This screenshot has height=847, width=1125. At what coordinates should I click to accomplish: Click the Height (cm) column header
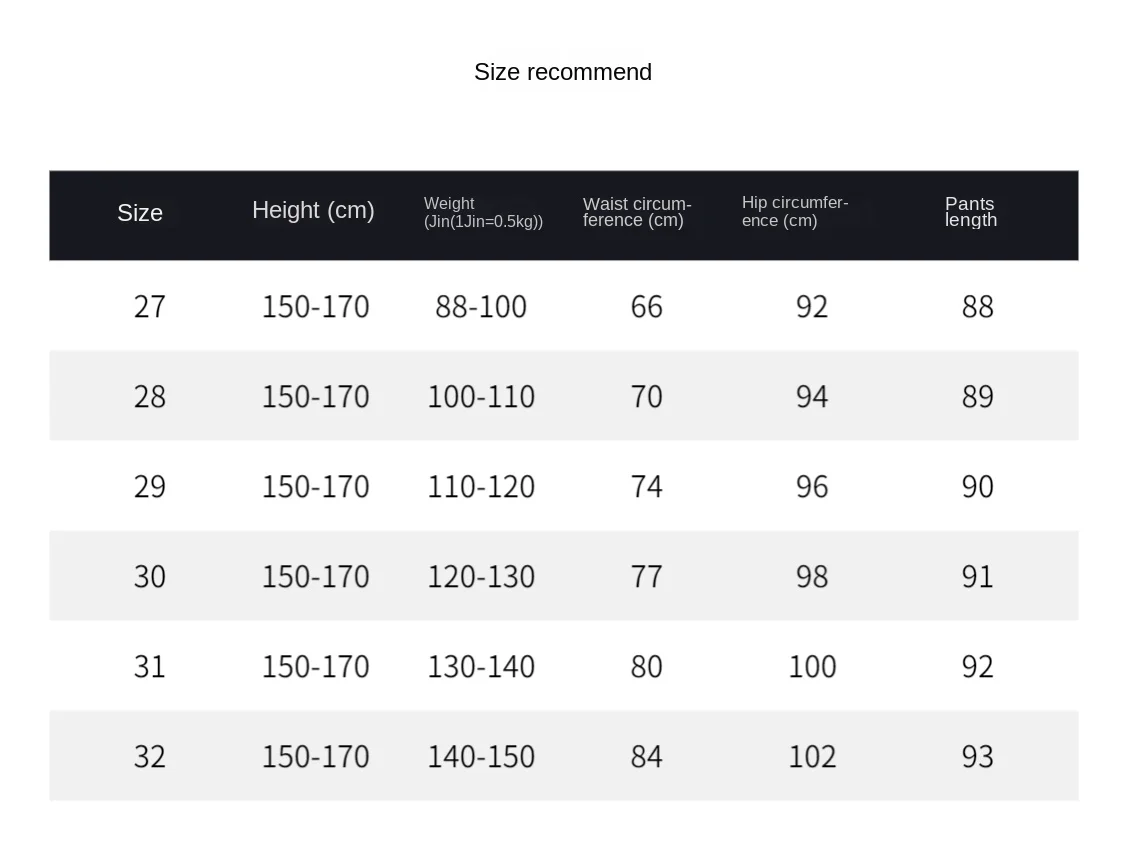coord(314,210)
